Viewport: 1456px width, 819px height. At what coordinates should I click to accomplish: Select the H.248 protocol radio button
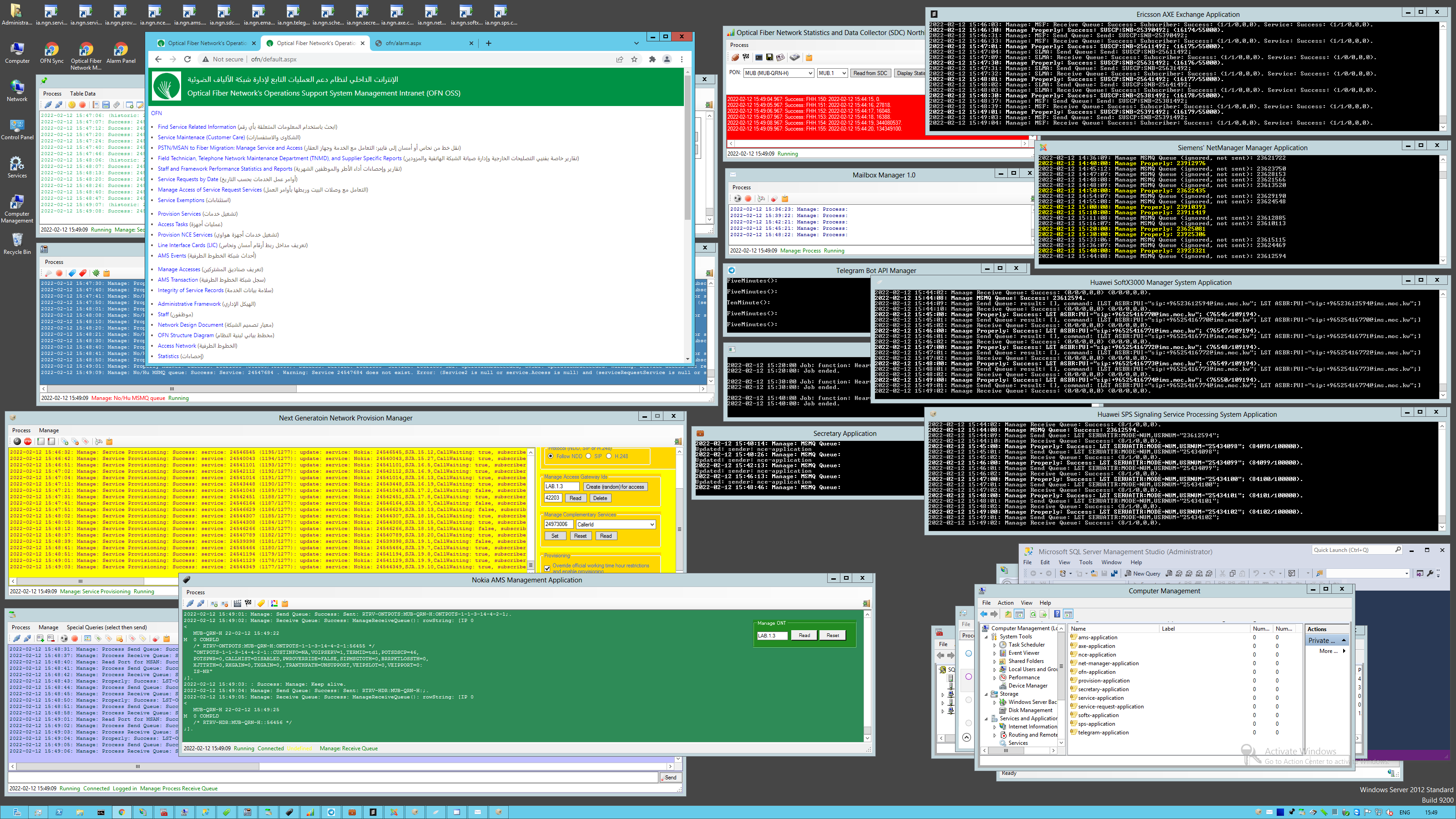[x=609, y=456]
